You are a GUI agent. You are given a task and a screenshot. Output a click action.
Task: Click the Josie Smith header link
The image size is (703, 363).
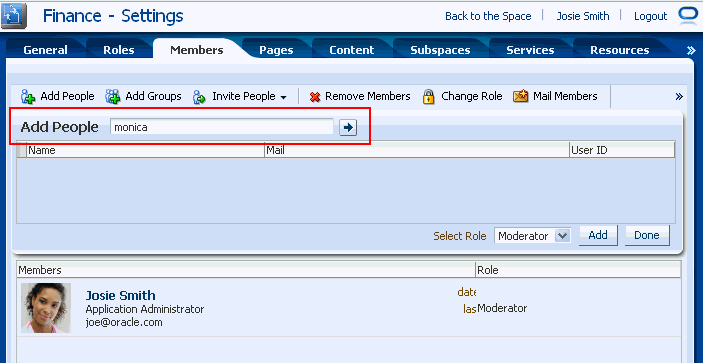point(583,16)
